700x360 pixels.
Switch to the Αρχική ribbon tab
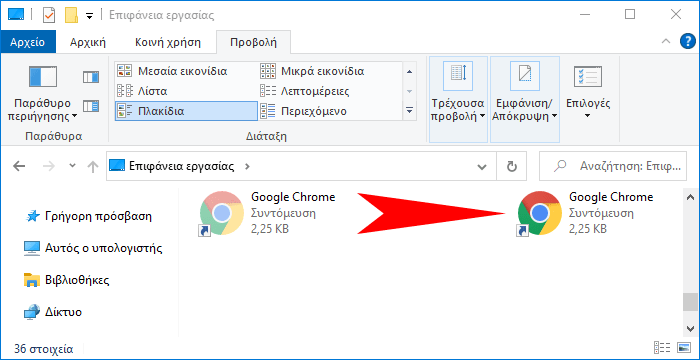click(88, 42)
